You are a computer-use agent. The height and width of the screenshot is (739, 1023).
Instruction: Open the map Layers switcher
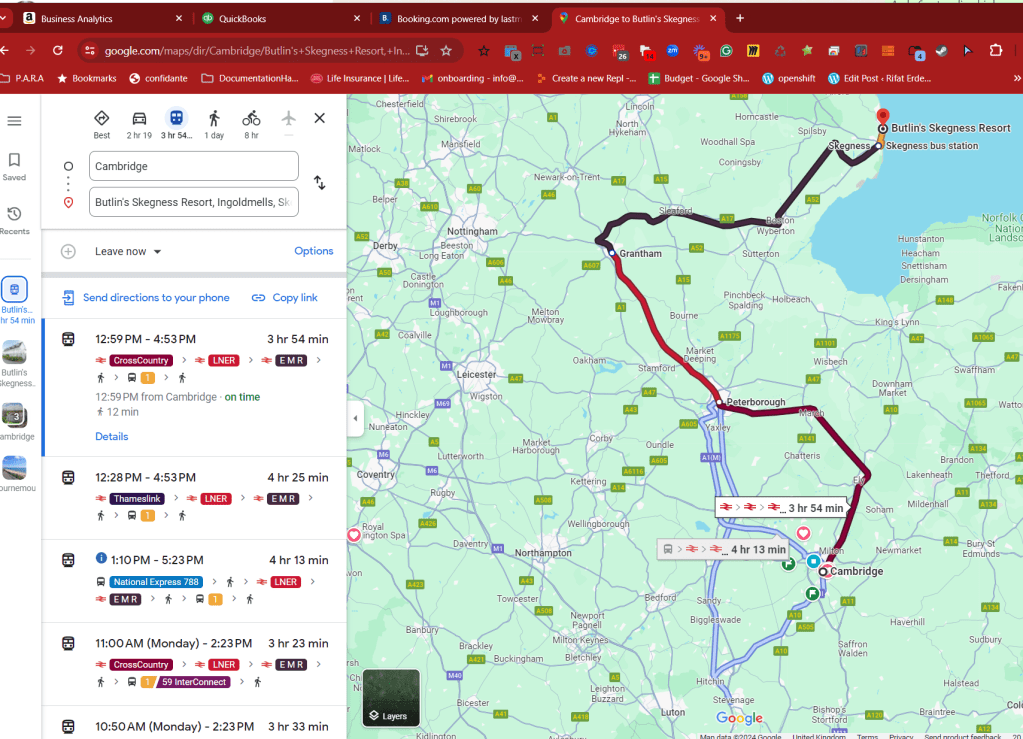[390, 698]
